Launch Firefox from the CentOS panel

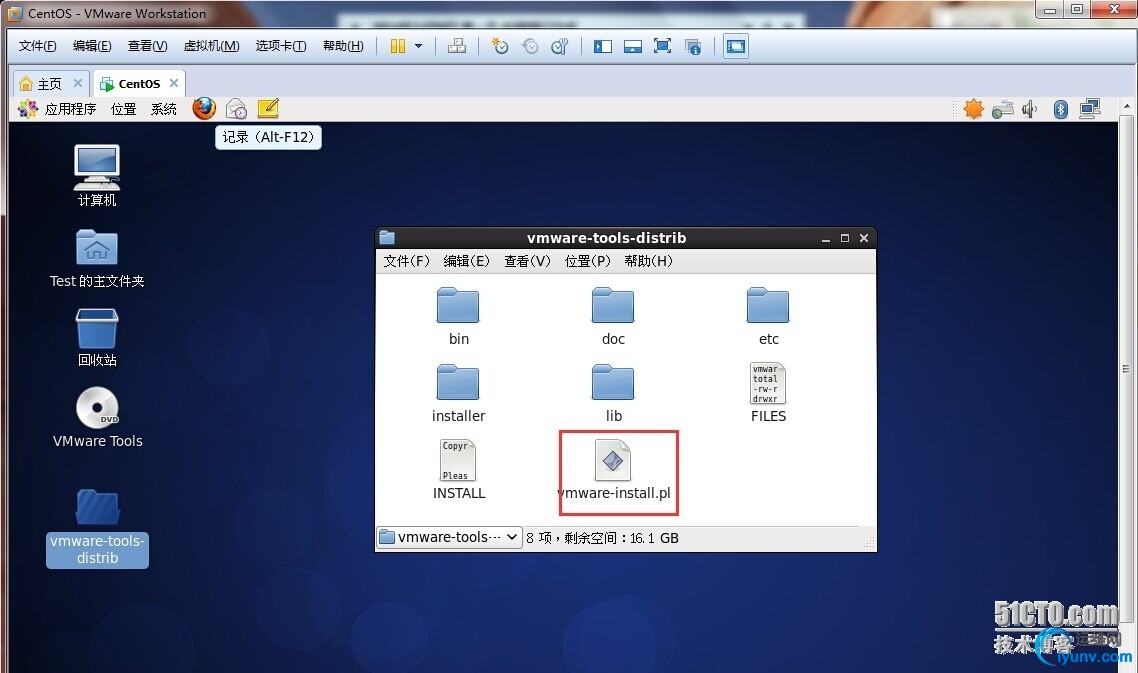click(204, 108)
